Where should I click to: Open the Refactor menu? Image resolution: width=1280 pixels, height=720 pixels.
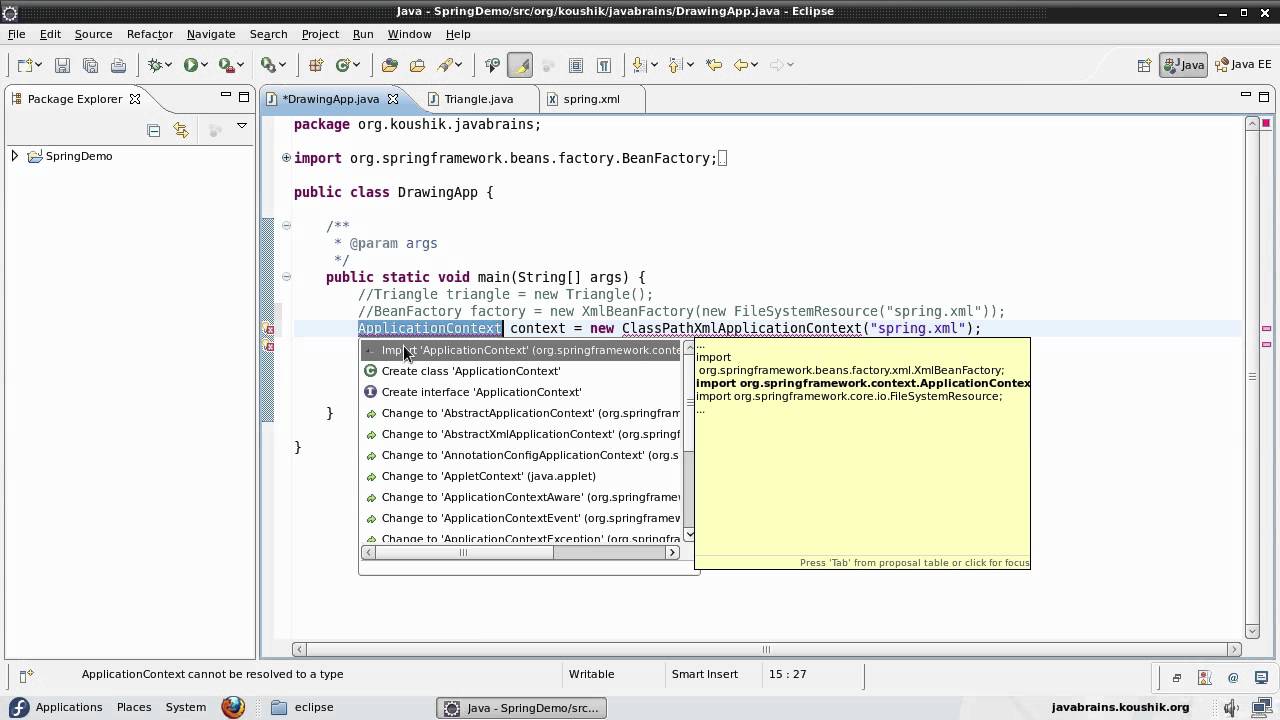(150, 34)
